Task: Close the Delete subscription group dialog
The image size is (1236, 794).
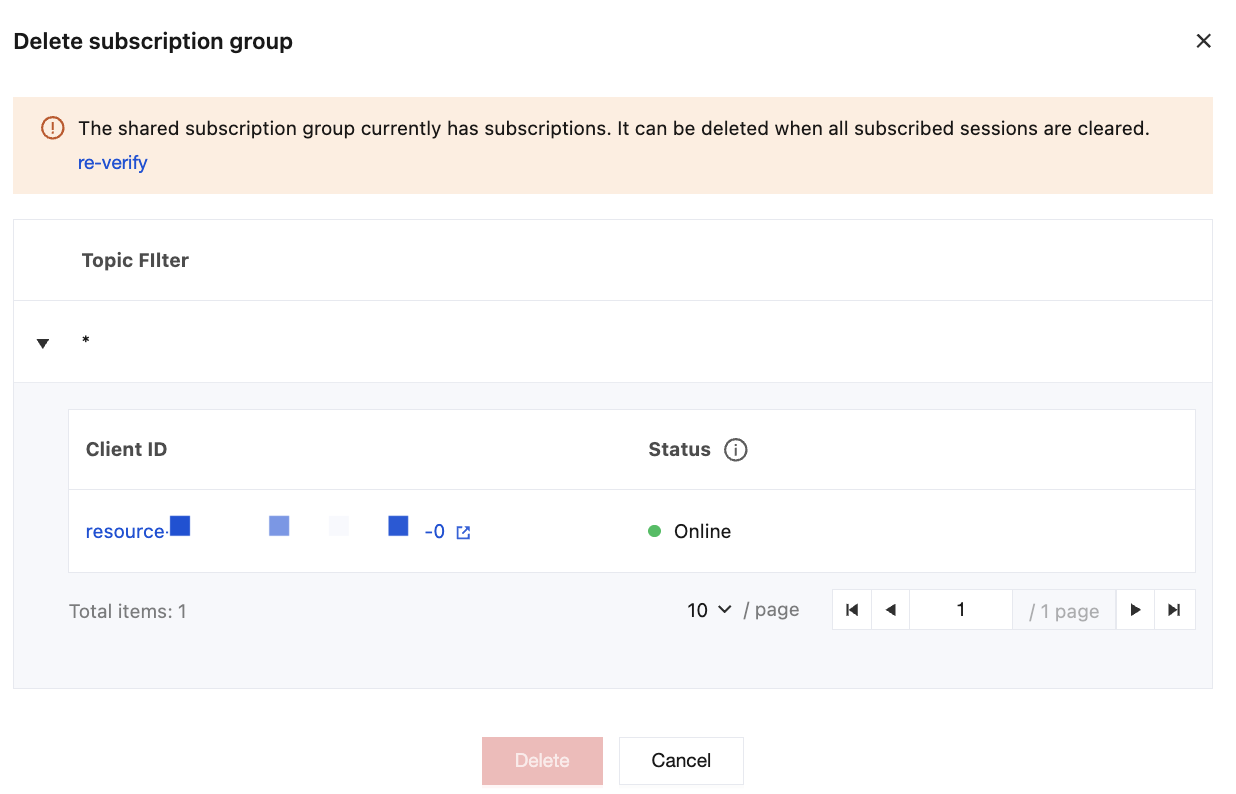Action: 1203,41
